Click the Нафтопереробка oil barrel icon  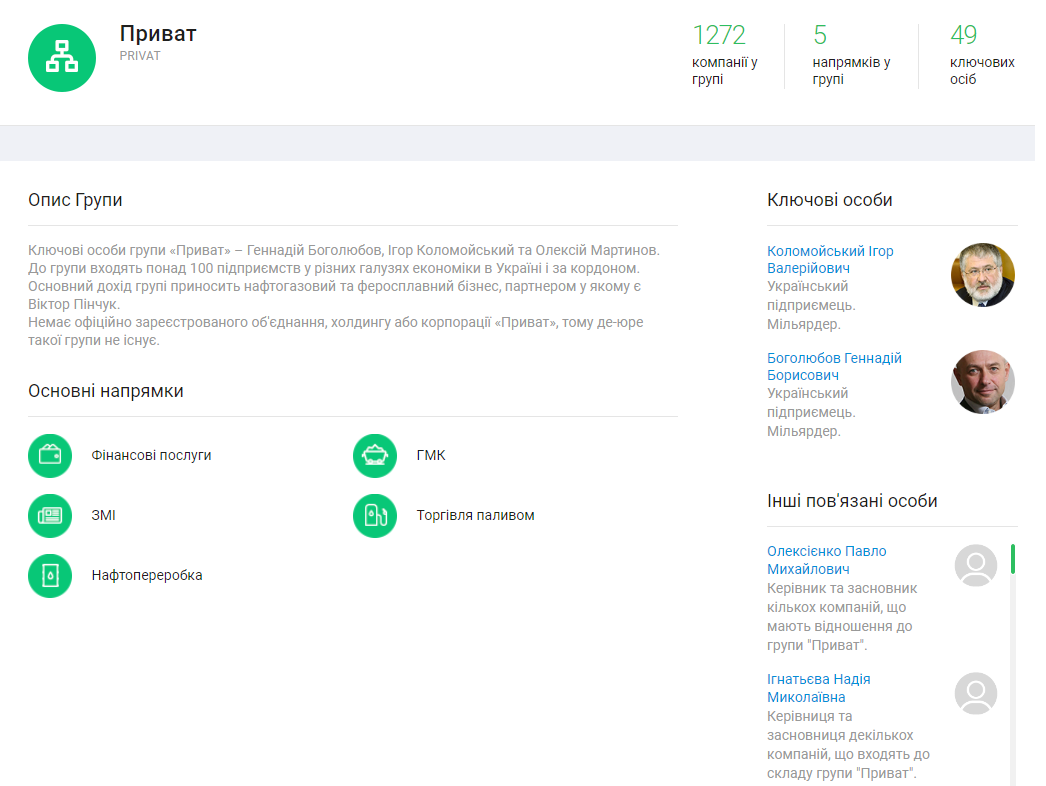click(50, 576)
